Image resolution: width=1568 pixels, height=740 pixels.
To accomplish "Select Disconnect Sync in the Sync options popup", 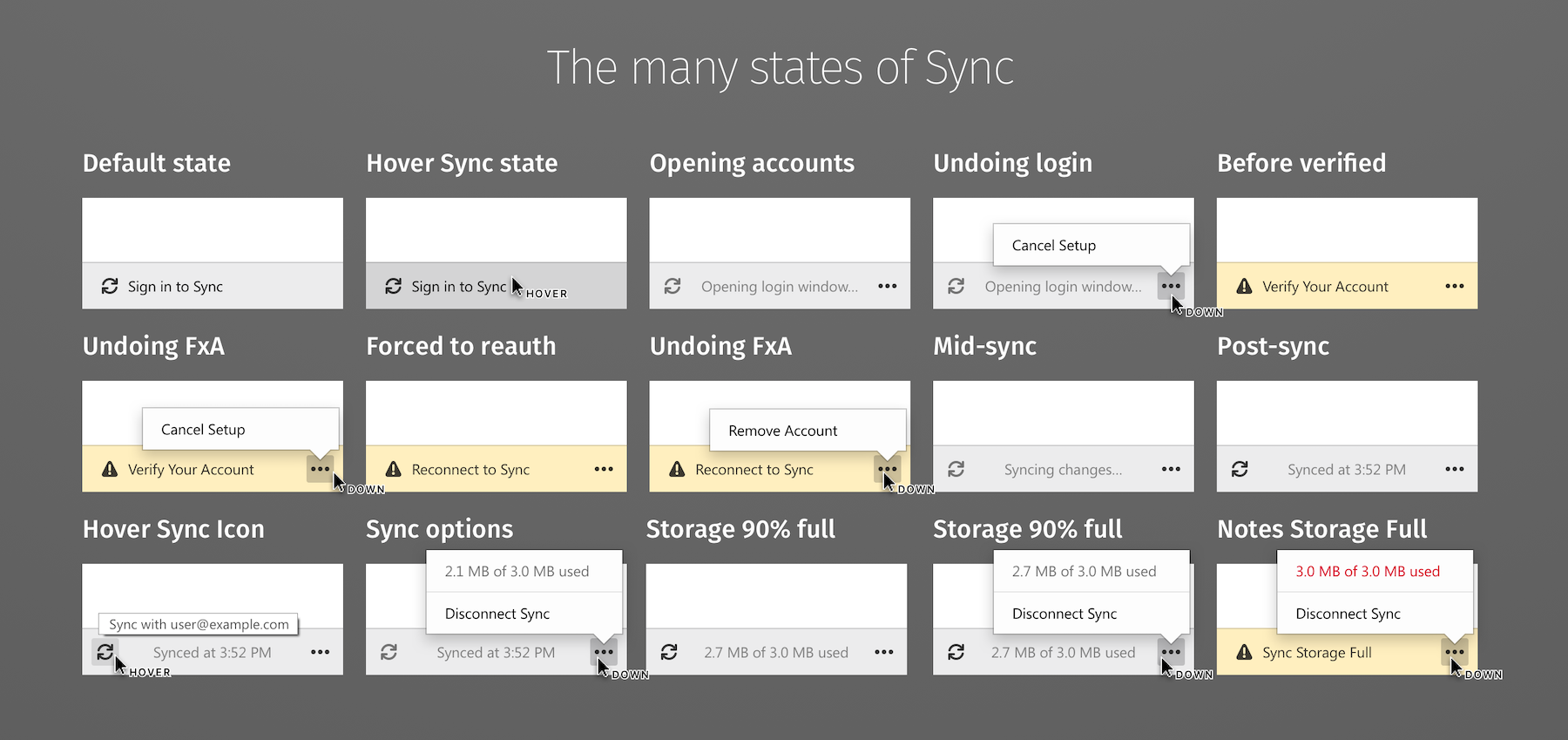I will coord(497,614).
